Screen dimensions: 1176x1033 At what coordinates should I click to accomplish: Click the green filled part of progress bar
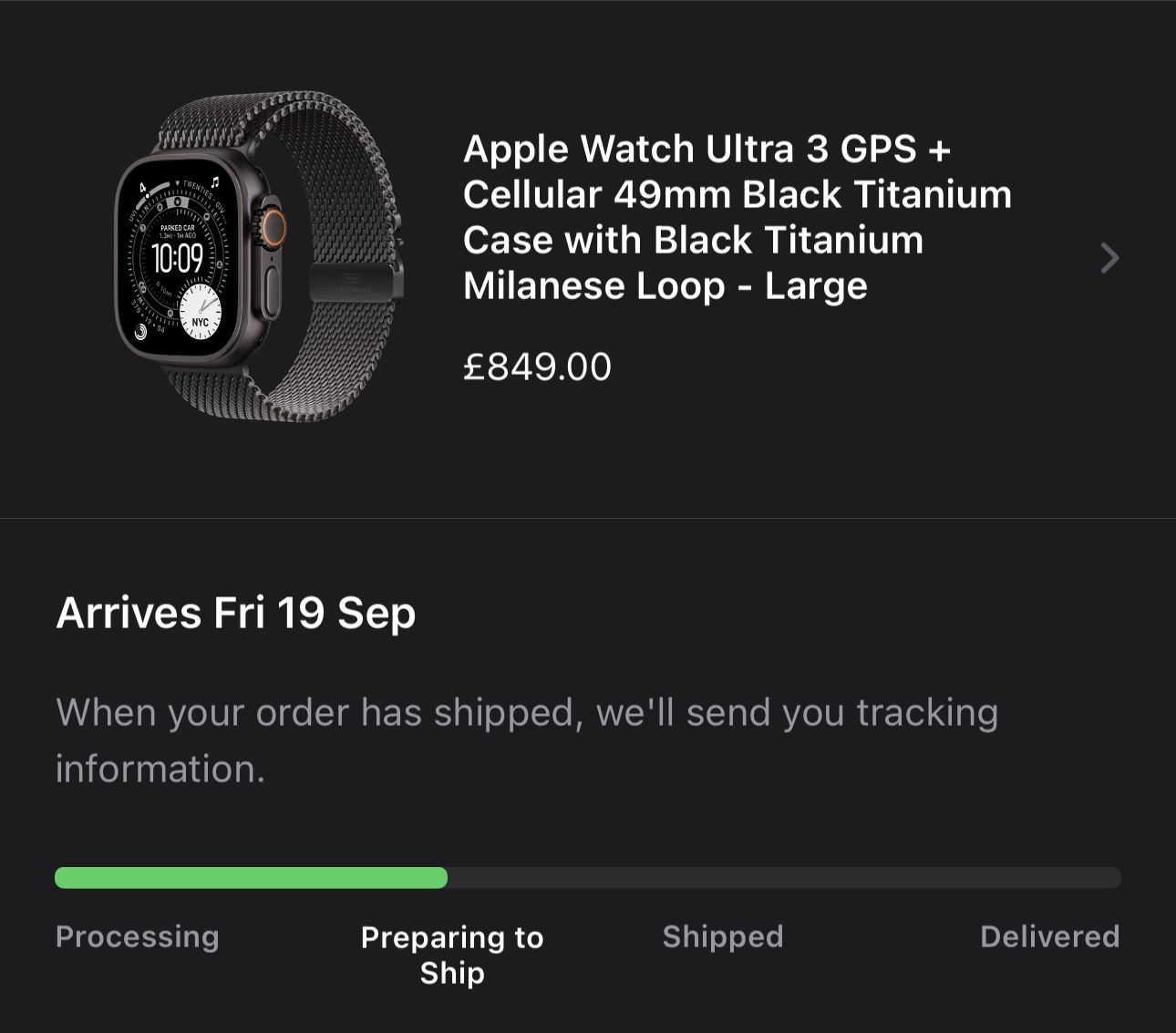[251, 878]
